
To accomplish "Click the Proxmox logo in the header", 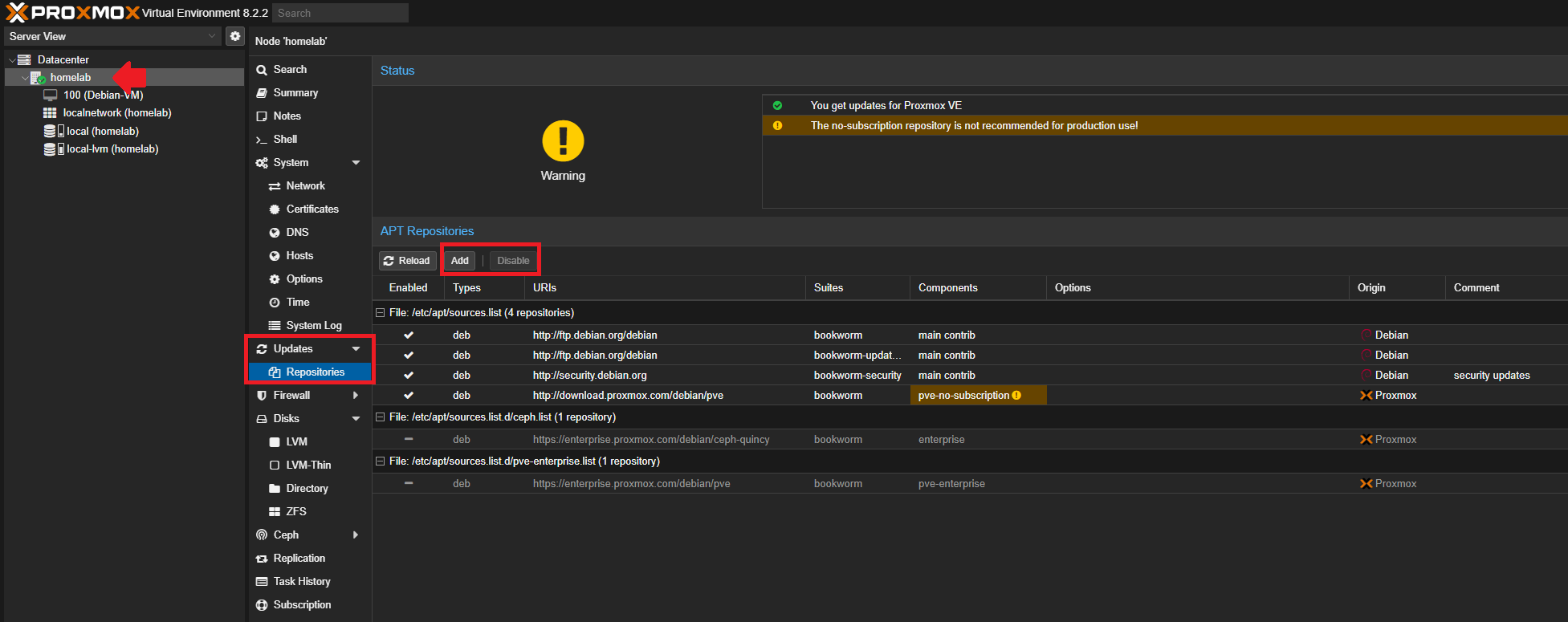I will [x=72, y=13].
